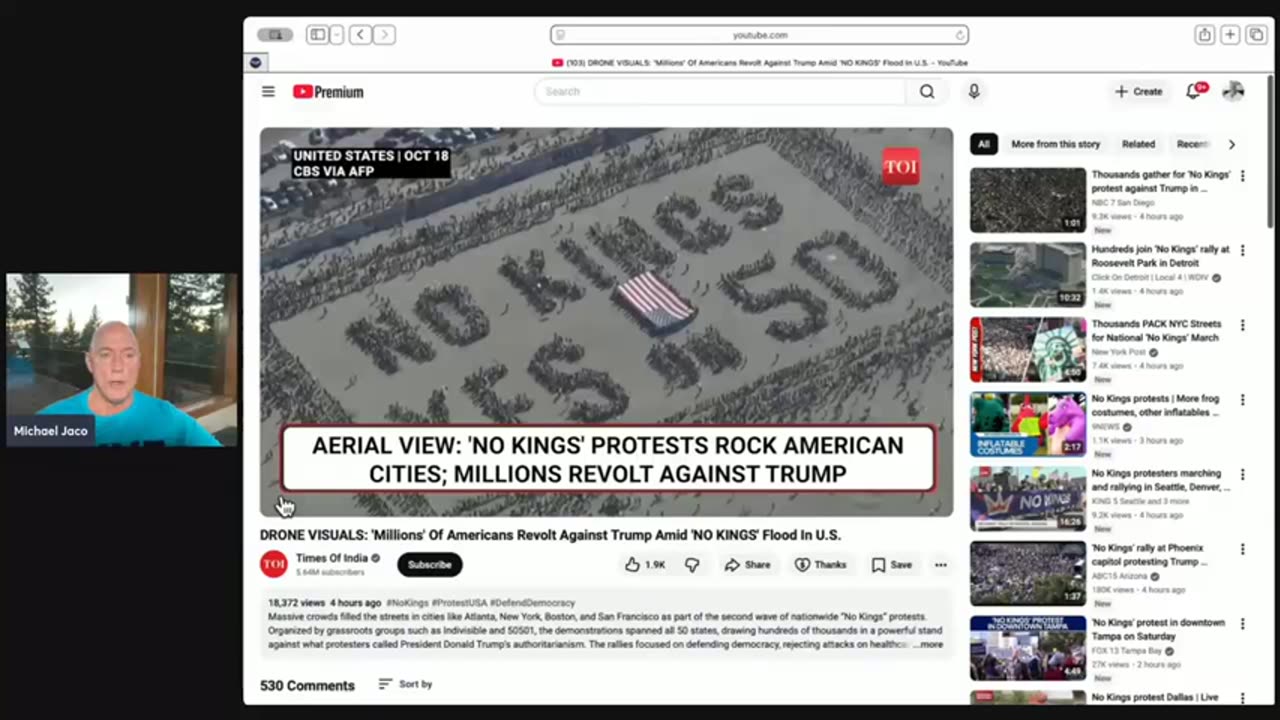Open options menu for NYC Streets video
This screenshot has height=720, width=1280.
pos(1243,325)
